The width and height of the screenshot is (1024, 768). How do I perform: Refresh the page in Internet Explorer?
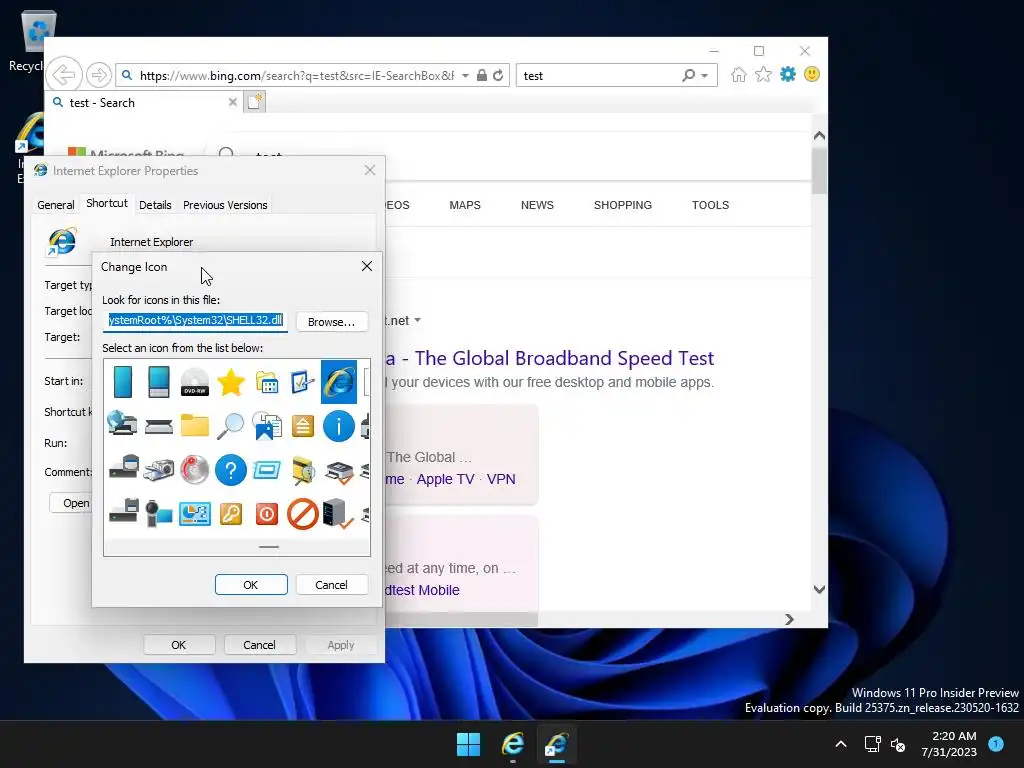click(x=498, y=75)
